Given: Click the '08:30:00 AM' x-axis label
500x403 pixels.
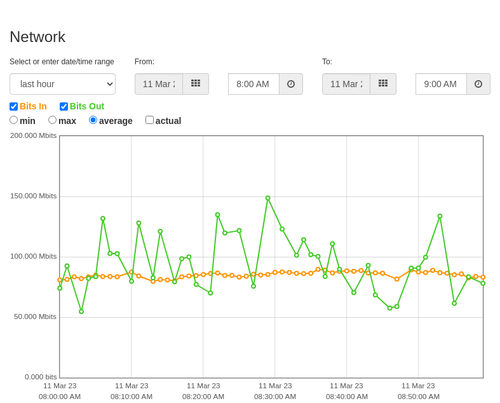Looking at the screenshot, I should [275, 397].
